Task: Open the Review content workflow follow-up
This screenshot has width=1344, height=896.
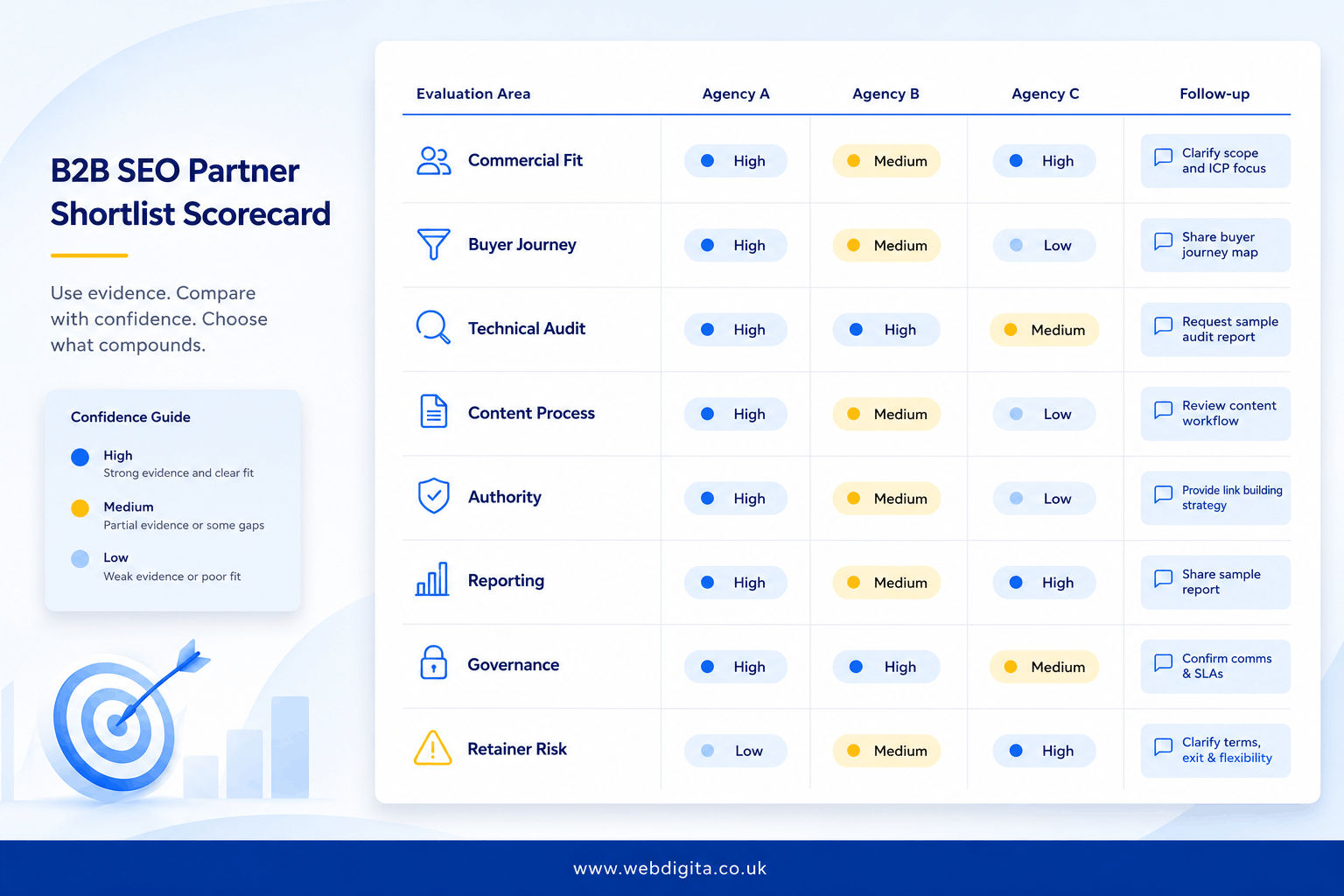Action: point(1215,414)
